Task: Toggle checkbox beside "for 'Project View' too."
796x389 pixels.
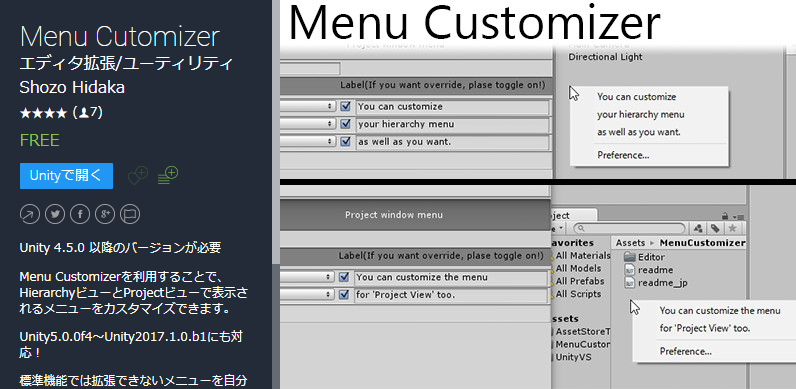Action: 344,295
